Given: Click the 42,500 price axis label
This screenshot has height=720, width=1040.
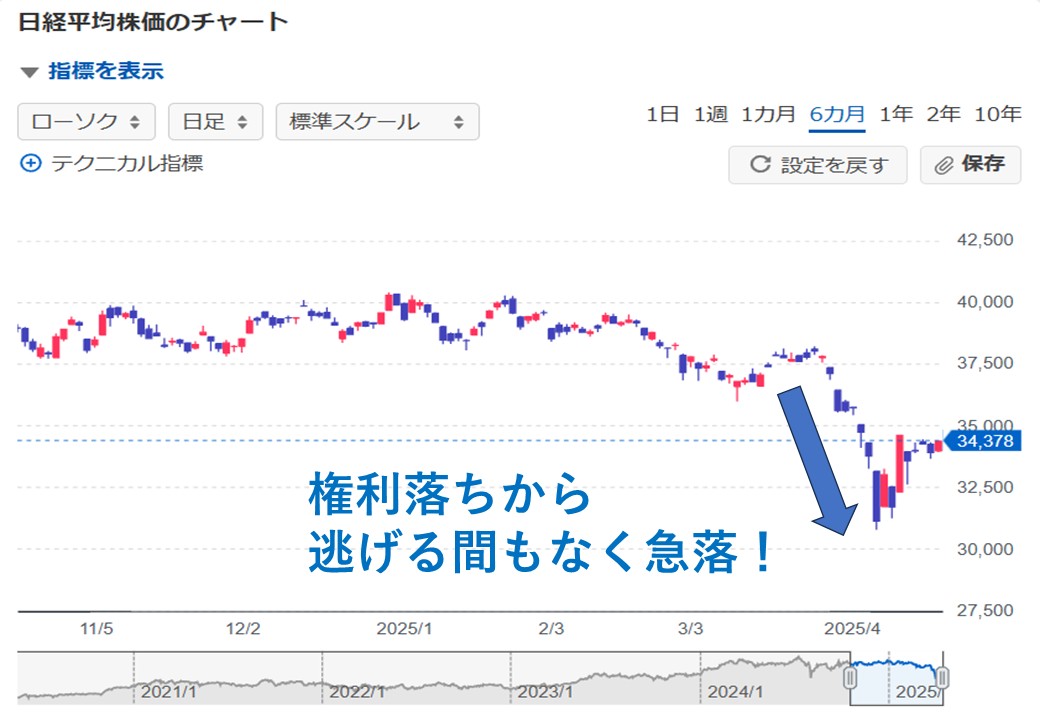Looking at the screenshot, I should (x=985, y=239).
